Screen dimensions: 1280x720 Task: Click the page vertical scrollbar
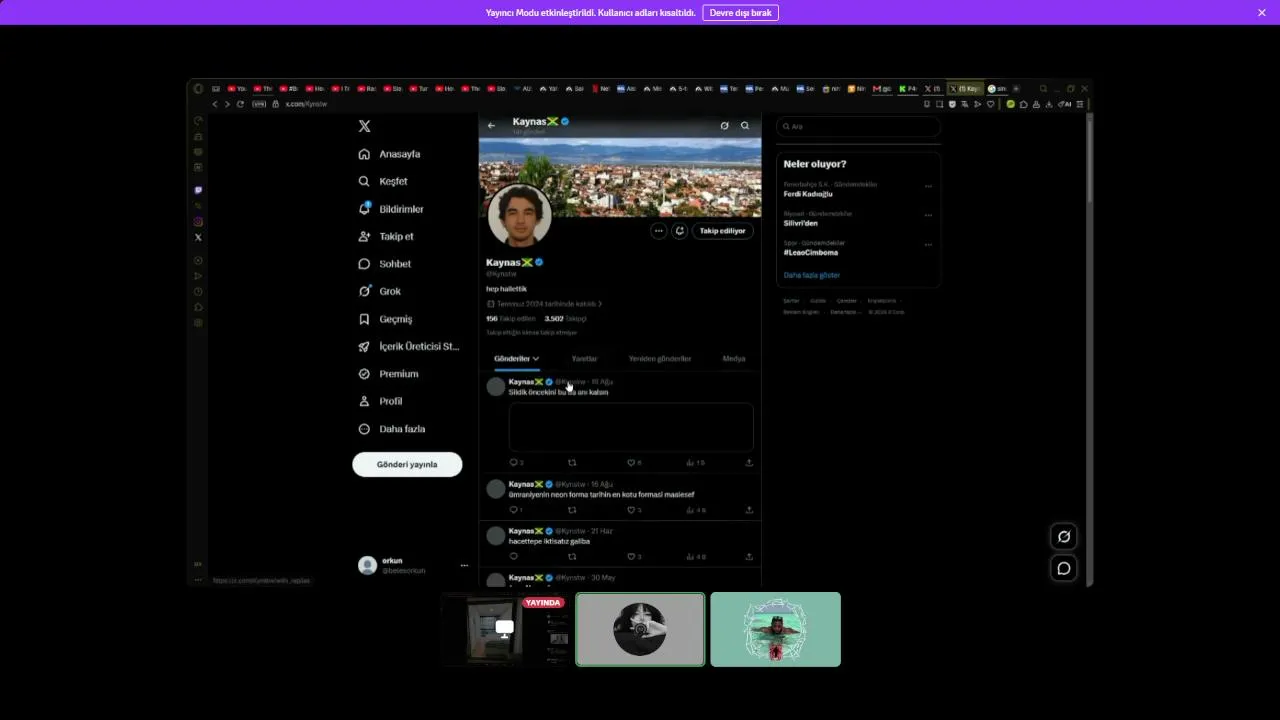pyautogui.click(x=1088, y=160)
